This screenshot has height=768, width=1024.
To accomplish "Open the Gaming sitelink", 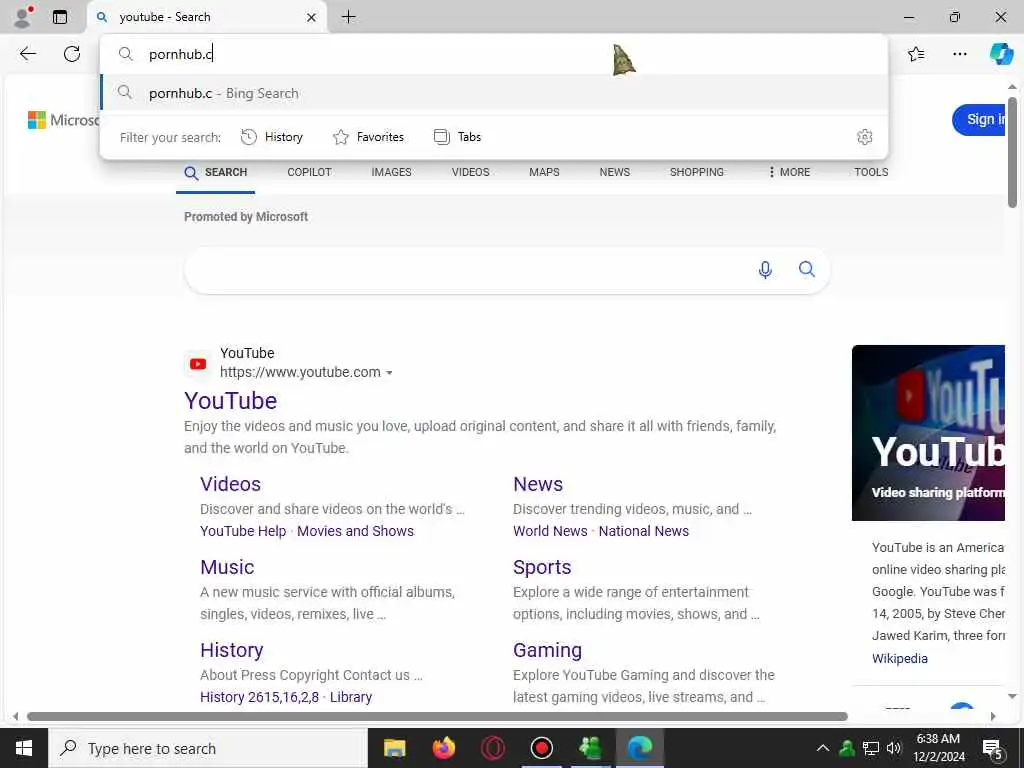I will [547, 650].
